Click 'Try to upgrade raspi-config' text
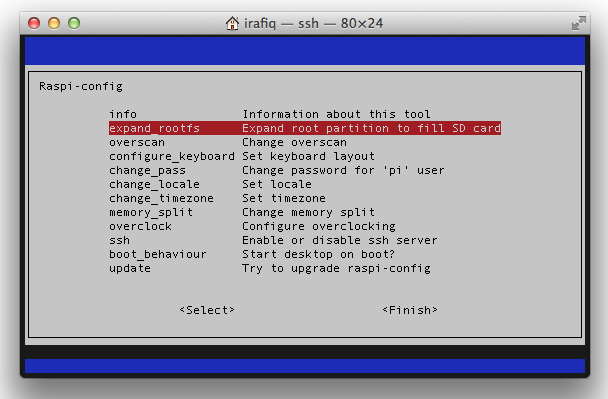 tap(336, 268)
